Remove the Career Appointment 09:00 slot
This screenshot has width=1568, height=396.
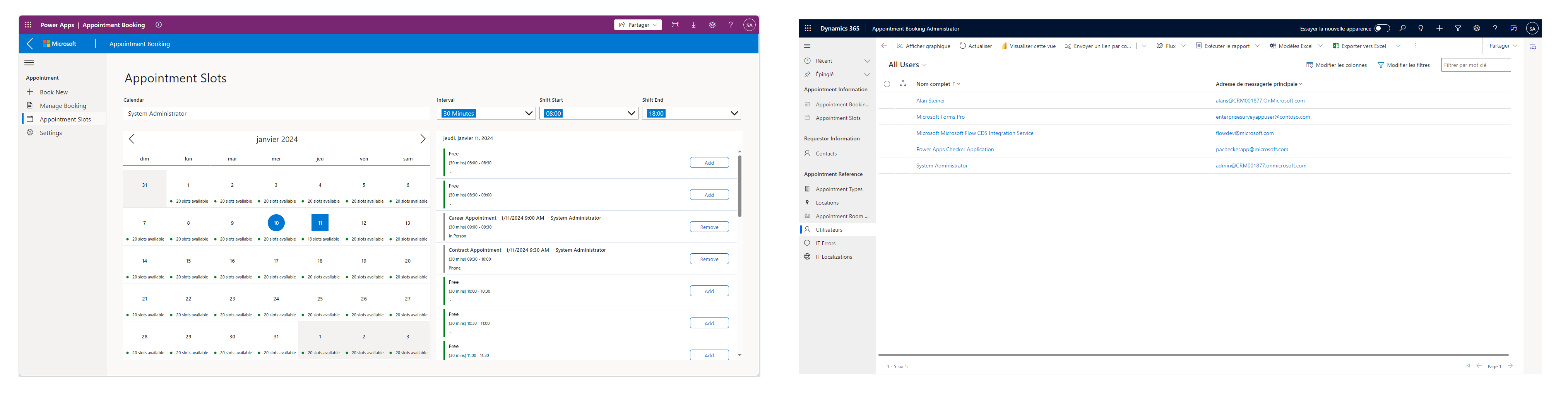[709, 227]
